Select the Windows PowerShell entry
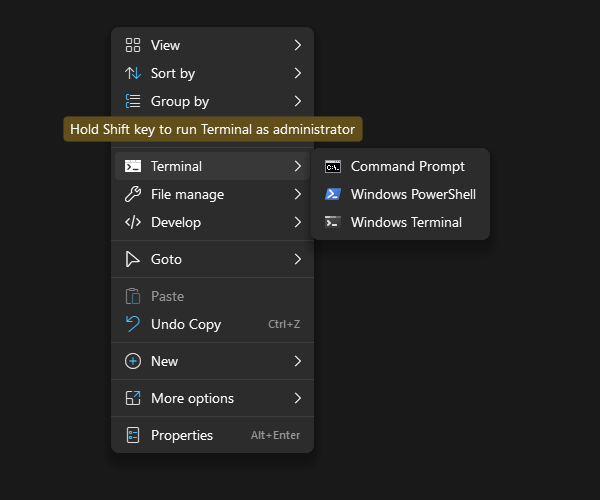Viewport: 600px width, 500px height. (x=413, y=194)
